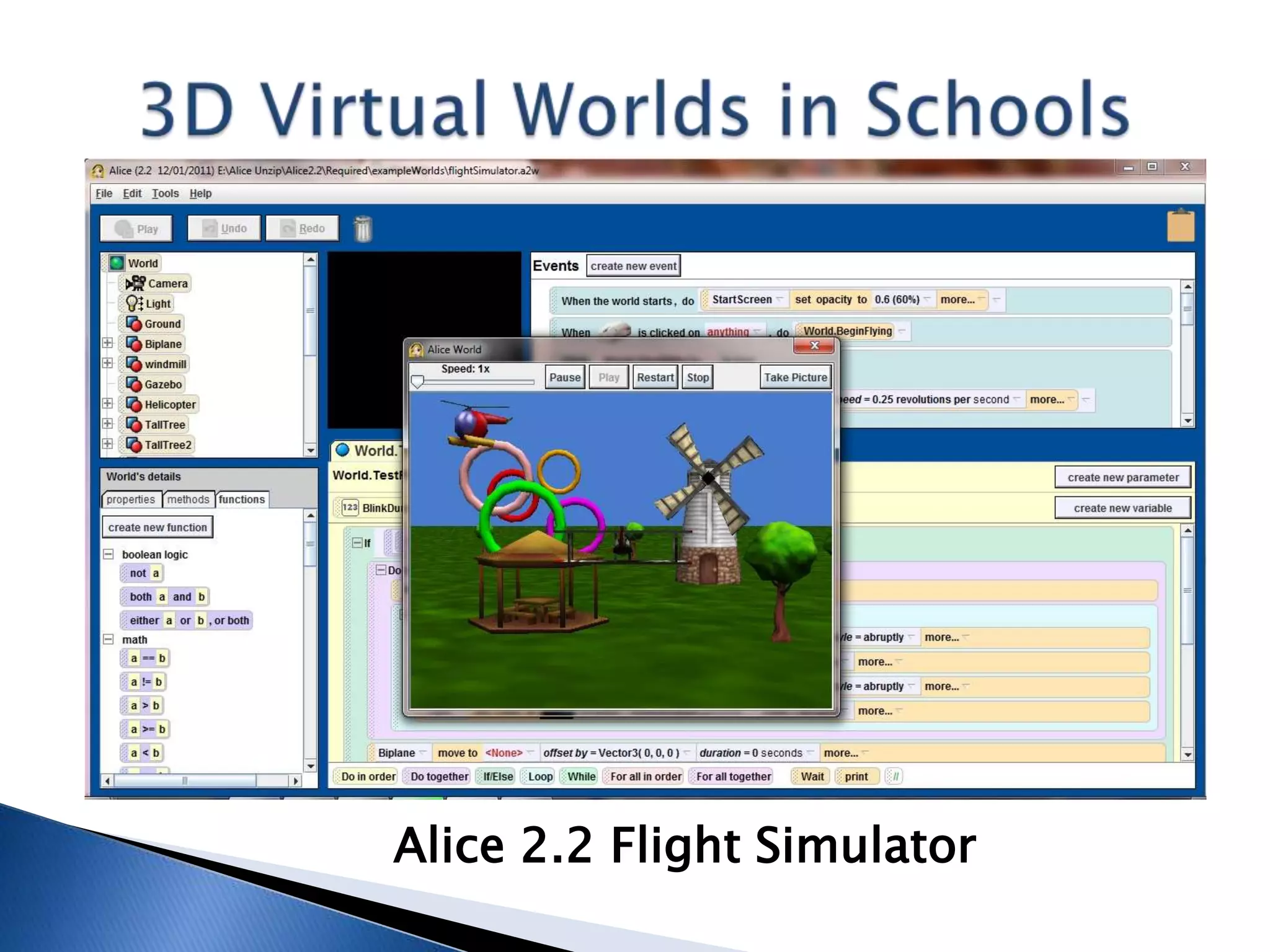
Task: Open the Edit menu
Action: click(x=132, y=193)
